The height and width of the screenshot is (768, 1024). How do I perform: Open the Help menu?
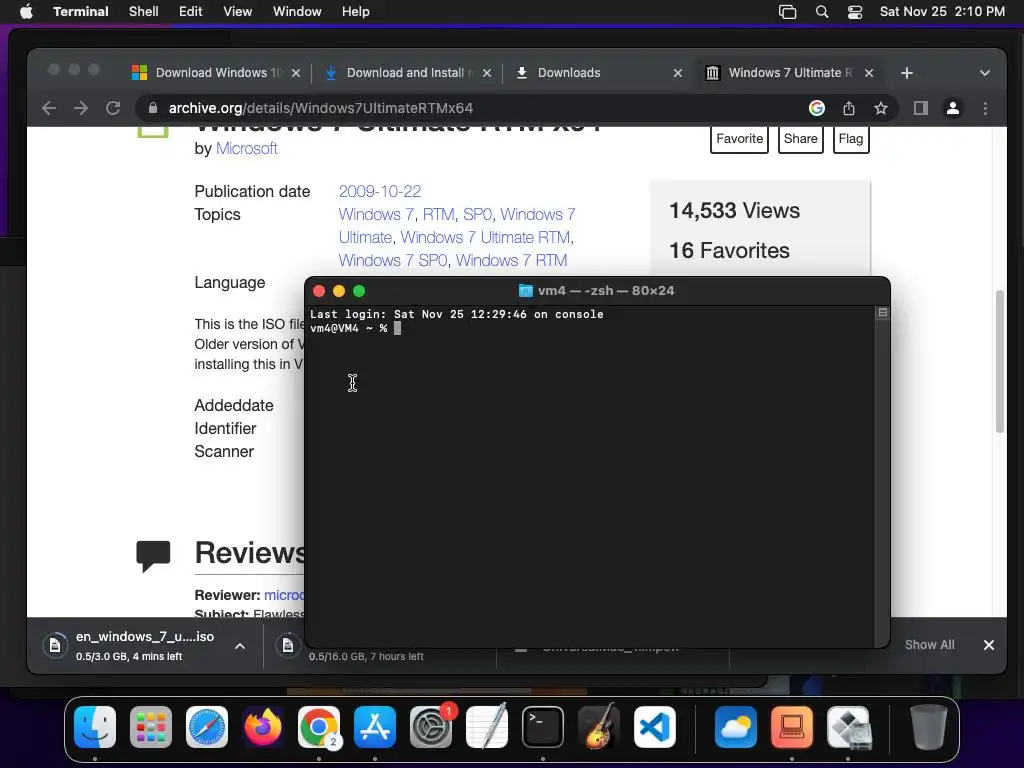(356, 12)
